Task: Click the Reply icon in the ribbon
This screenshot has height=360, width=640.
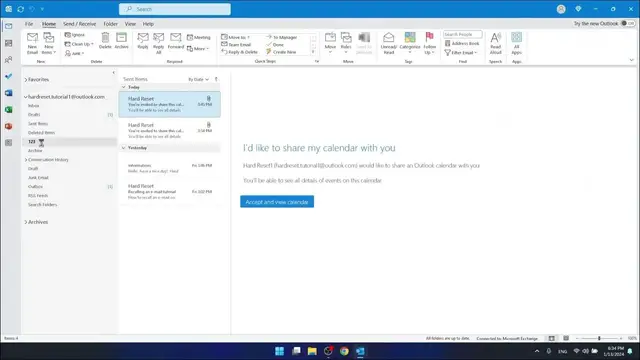Action: [143, 38]
